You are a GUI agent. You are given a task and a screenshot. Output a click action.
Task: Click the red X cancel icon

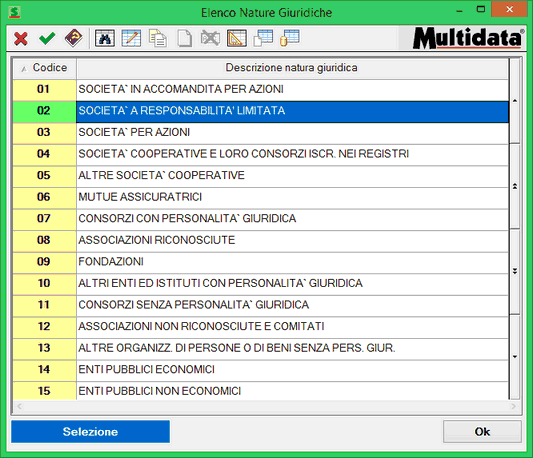(21, 38)
